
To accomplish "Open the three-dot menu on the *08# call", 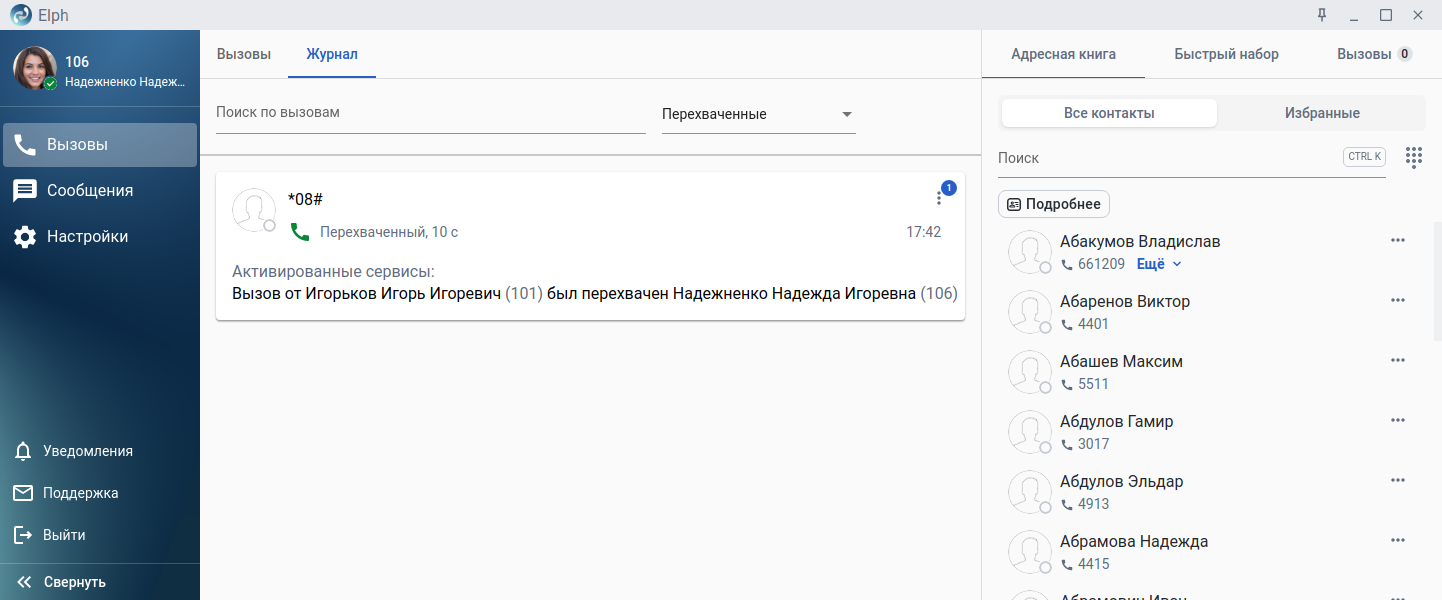I will point(938,198).
